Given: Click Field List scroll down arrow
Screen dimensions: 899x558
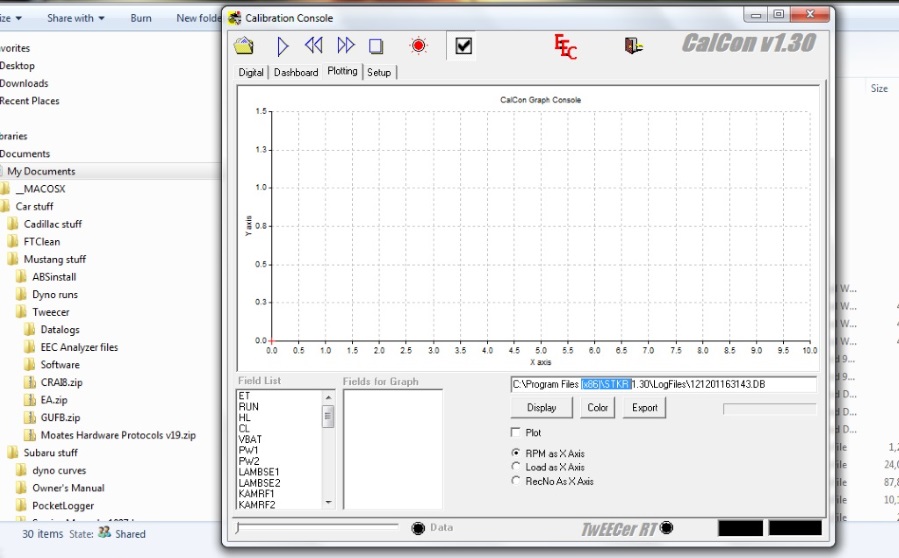Looking at the screenshot, I should pos(329,502).
